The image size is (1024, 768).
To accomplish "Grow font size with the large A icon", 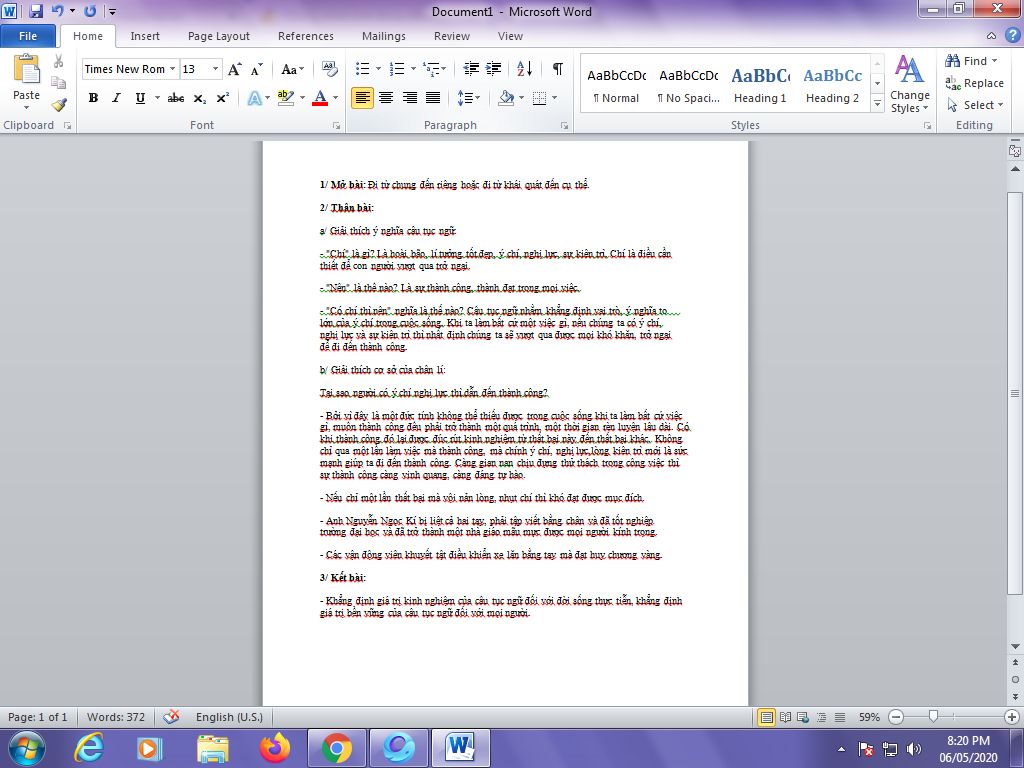I will point(234,69).
